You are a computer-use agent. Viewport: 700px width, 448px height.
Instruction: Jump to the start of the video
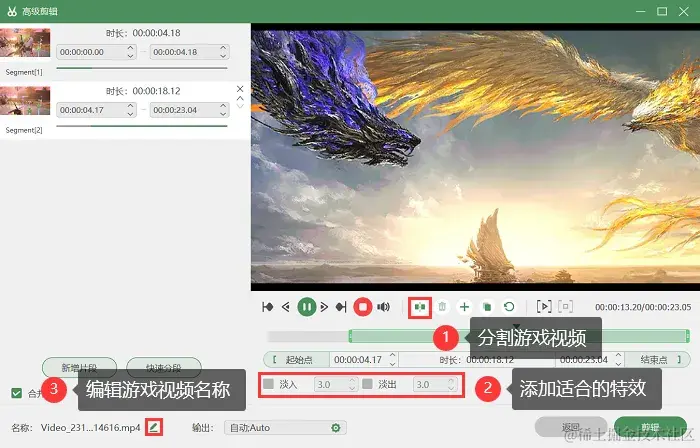(268, 307)
